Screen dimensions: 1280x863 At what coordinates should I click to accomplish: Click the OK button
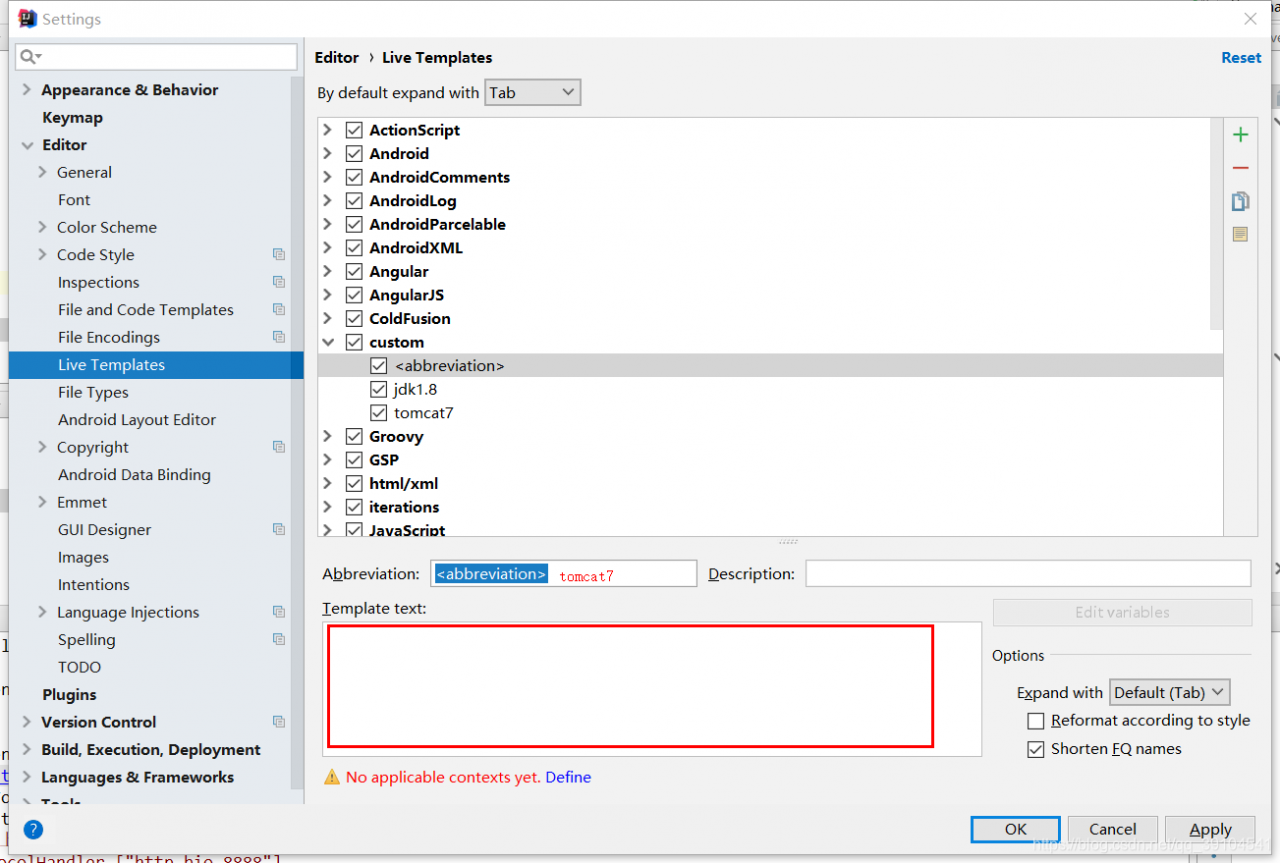pos(1015,829)
